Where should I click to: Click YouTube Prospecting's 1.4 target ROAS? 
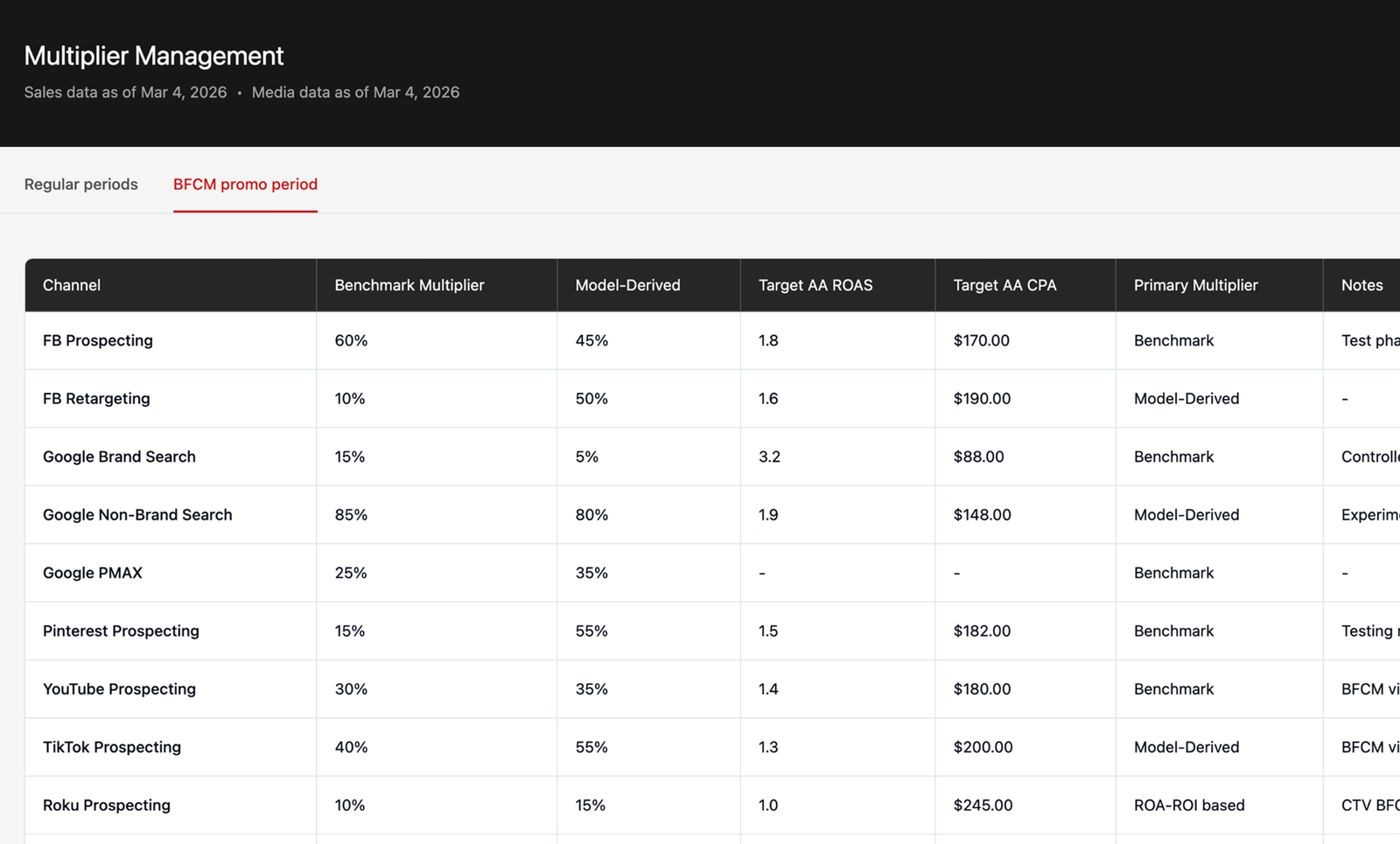[x=768, y=689]
